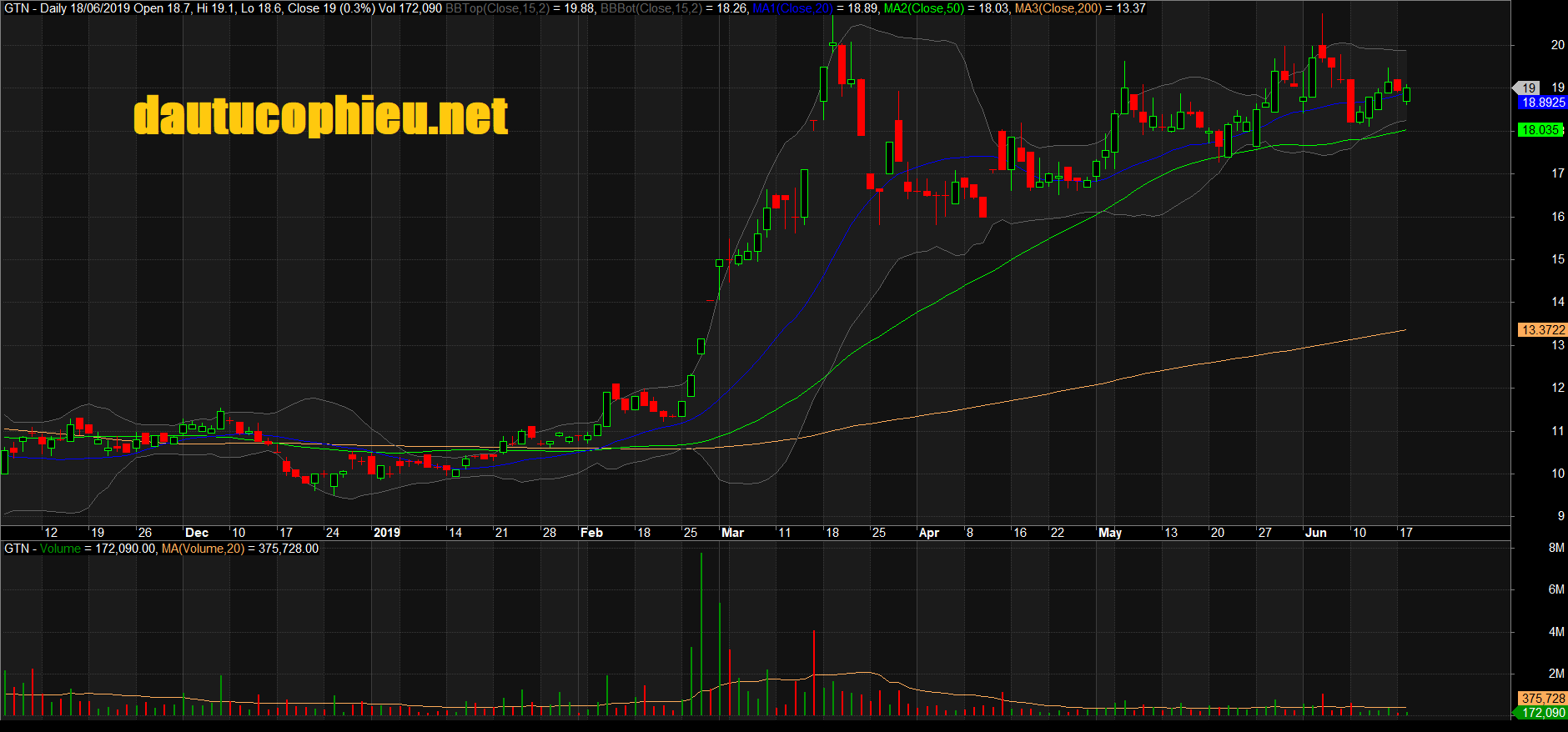Click the 9 price axis label
Screen dimensions: 1568x732
(1561, 516)
